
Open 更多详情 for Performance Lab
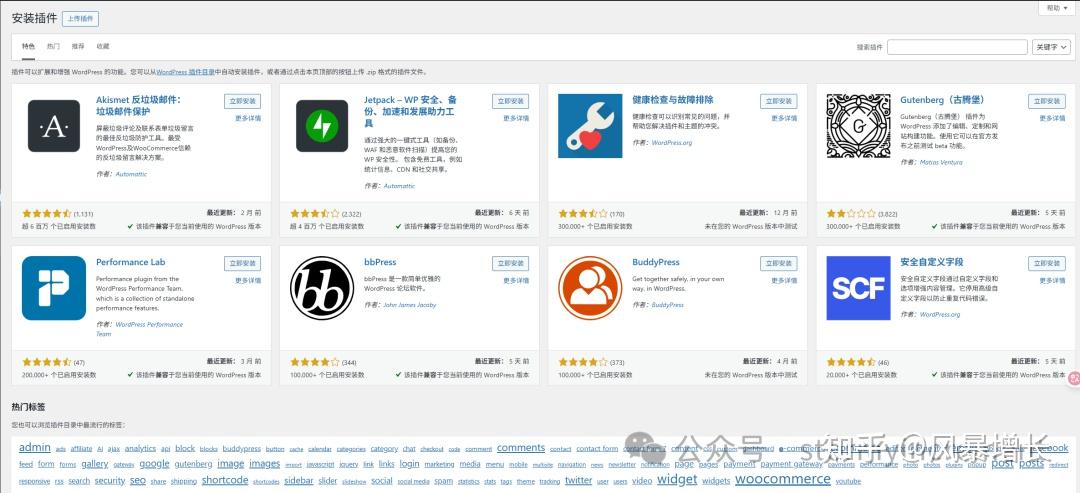tap(248, 280)
